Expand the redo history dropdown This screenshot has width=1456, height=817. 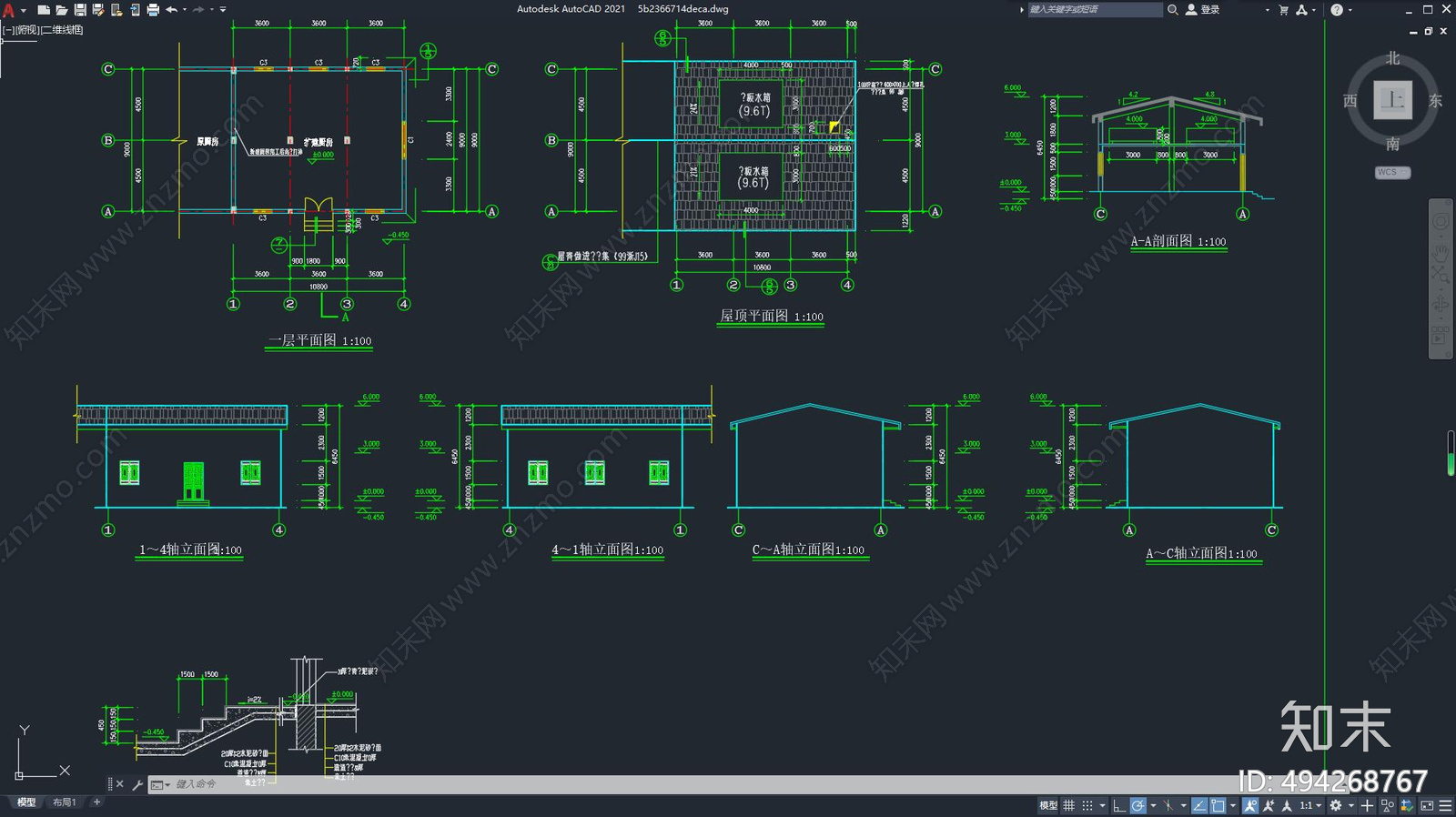(212, 10)
